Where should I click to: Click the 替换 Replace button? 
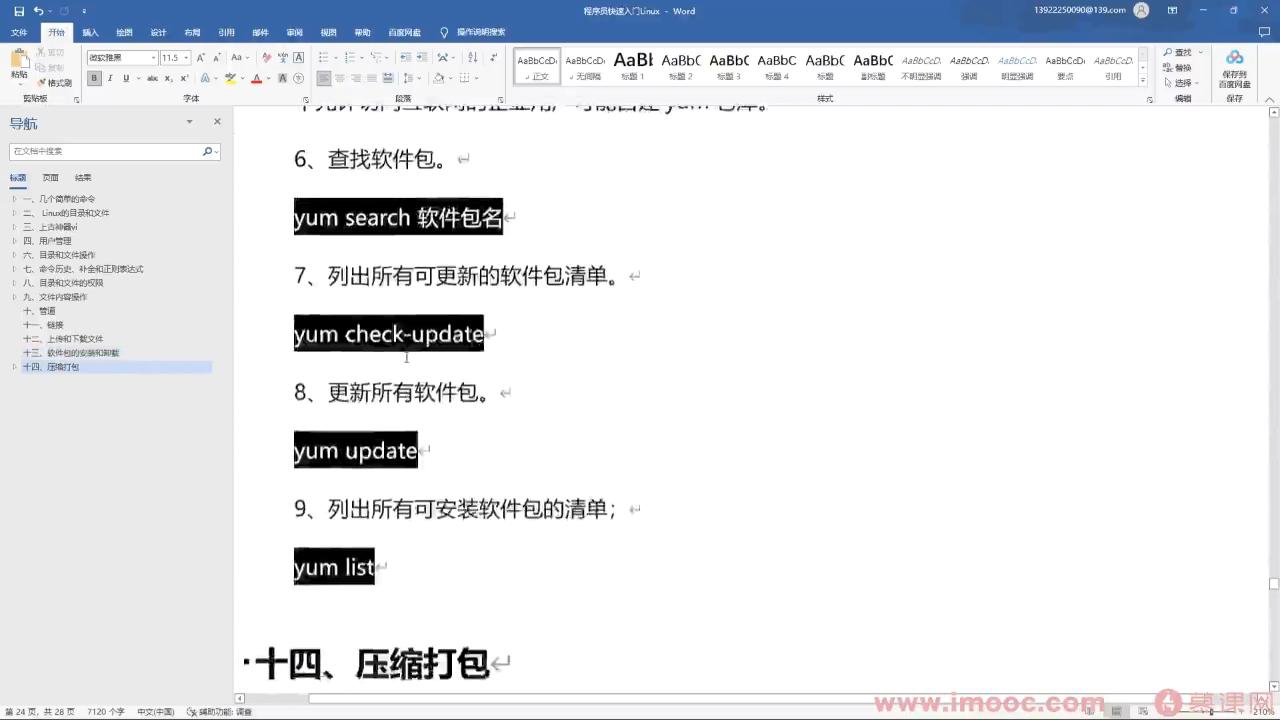(1178, 68)
